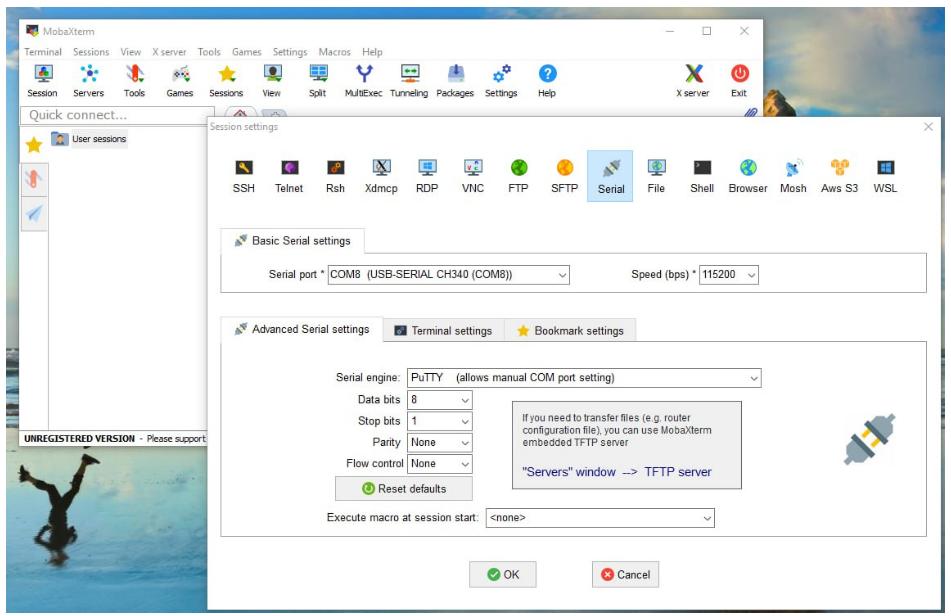Select the WSL session type
Screen dimensions: 951x616
[x=885, y=175]
